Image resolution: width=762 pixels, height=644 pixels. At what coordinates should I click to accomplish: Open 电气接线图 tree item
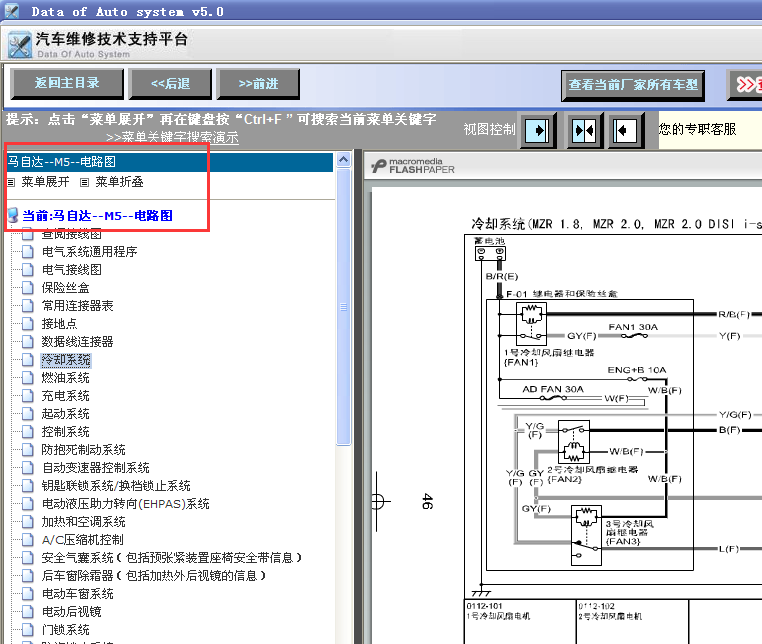[x=71, y=270]
